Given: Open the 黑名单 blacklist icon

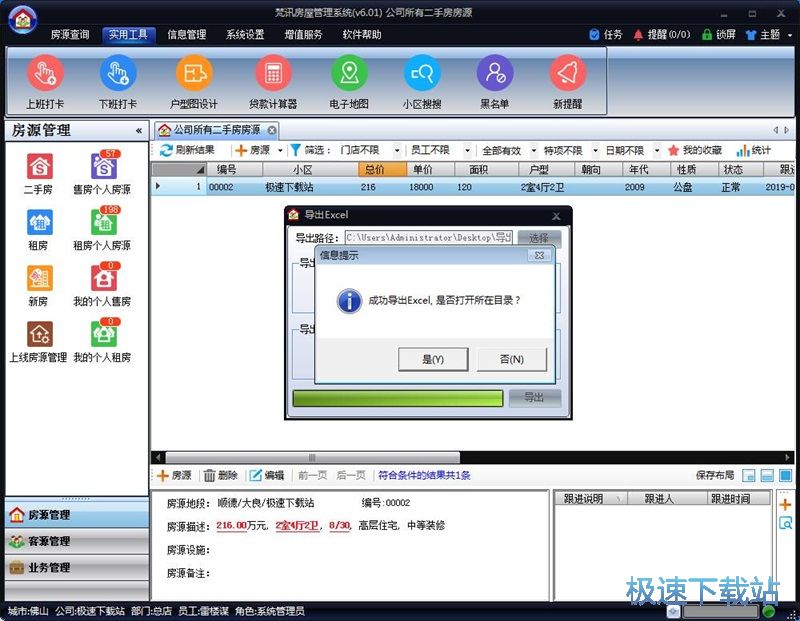Looking at the screenshot, I should 495,73.
